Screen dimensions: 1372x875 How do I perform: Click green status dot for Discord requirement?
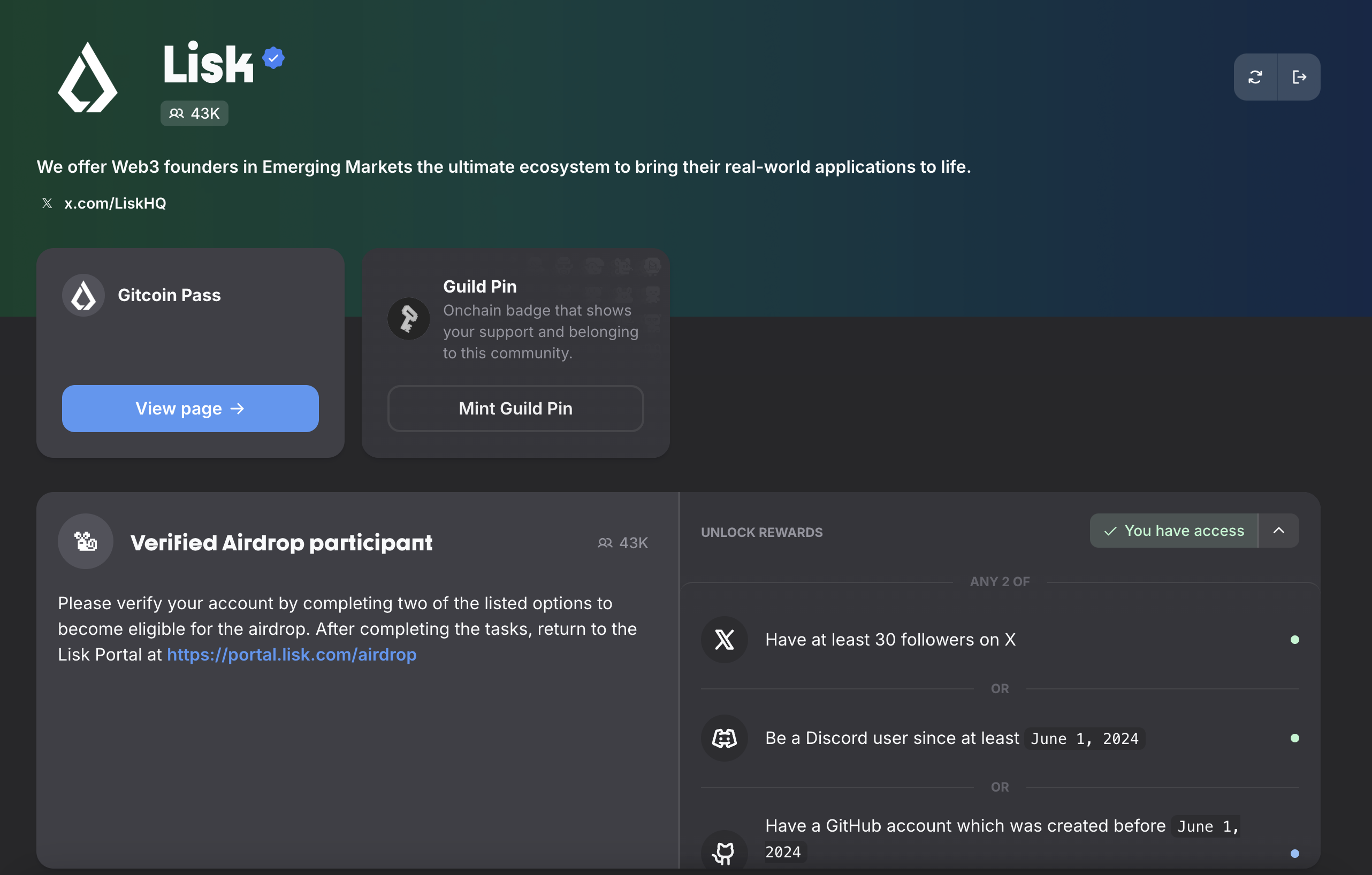pyautogui.click(x=1294, y=738)
